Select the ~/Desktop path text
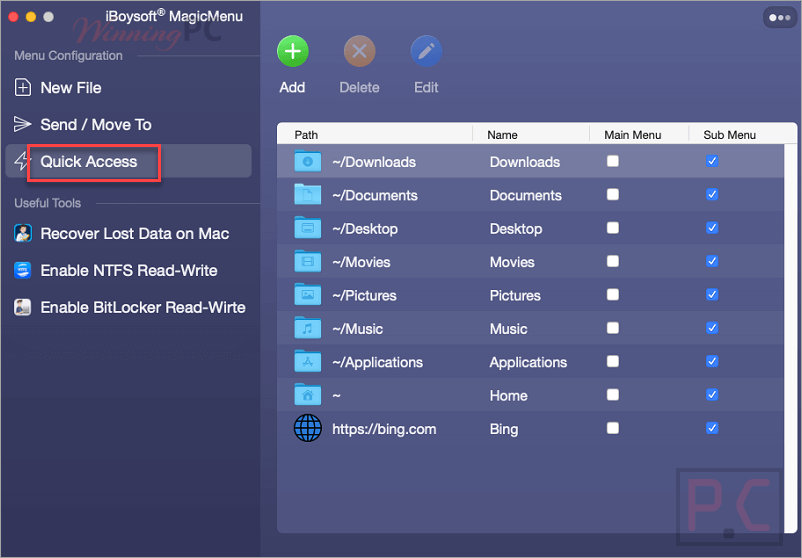The height and width of the screenshot is (558, 802). [365, 228]
